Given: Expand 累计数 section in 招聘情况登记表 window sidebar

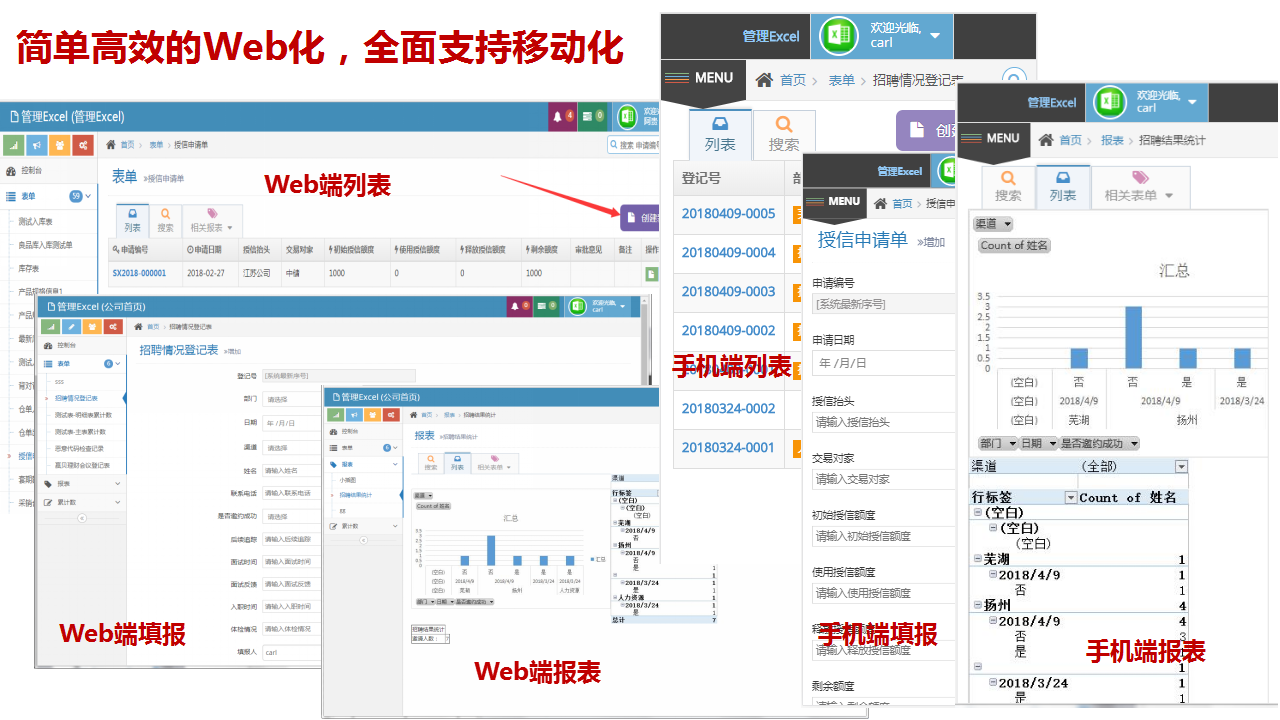Looking at the screenshot, I should tap(81, 501).
